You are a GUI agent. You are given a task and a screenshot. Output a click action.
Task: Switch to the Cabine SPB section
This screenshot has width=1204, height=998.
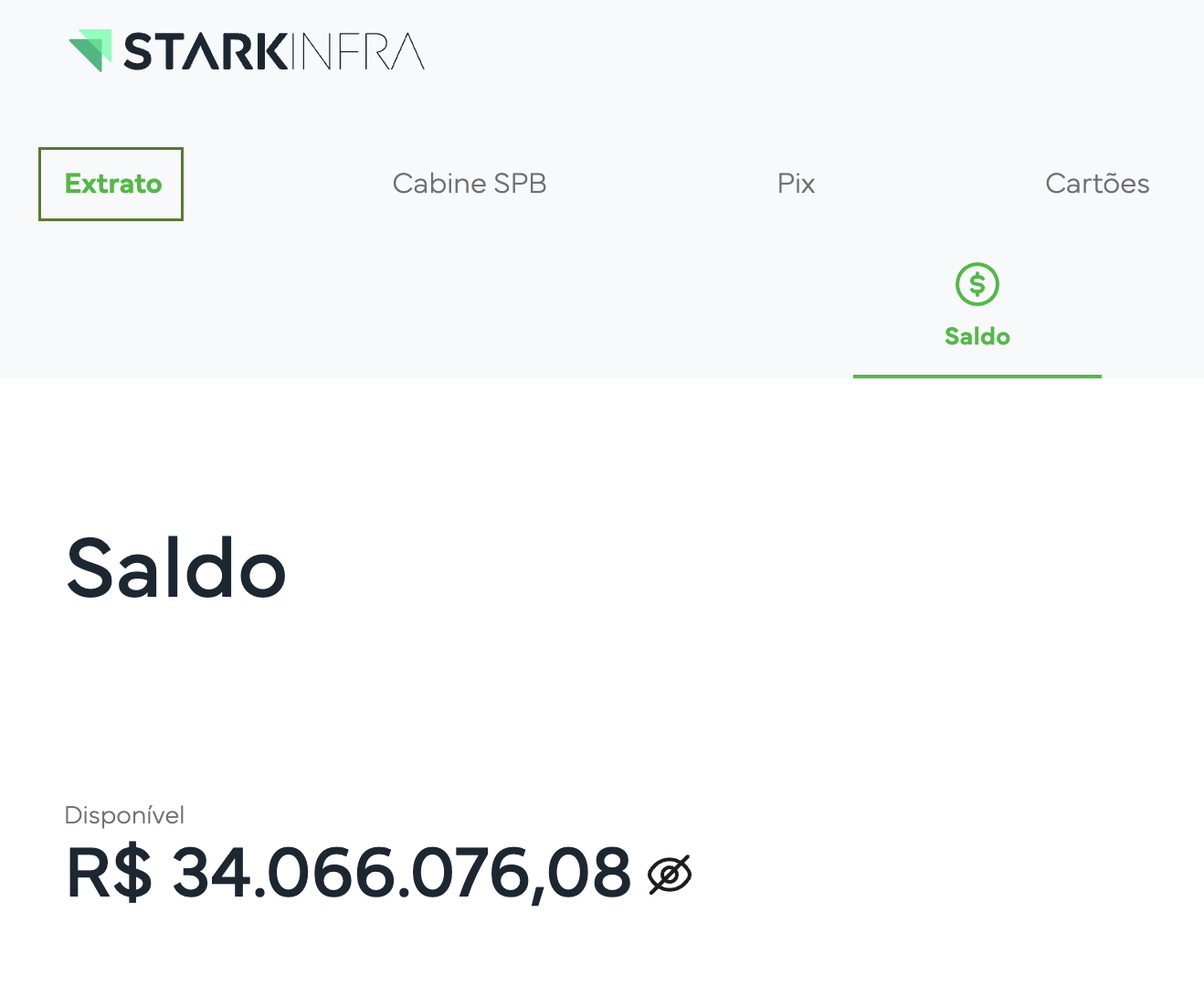point(469,184)
